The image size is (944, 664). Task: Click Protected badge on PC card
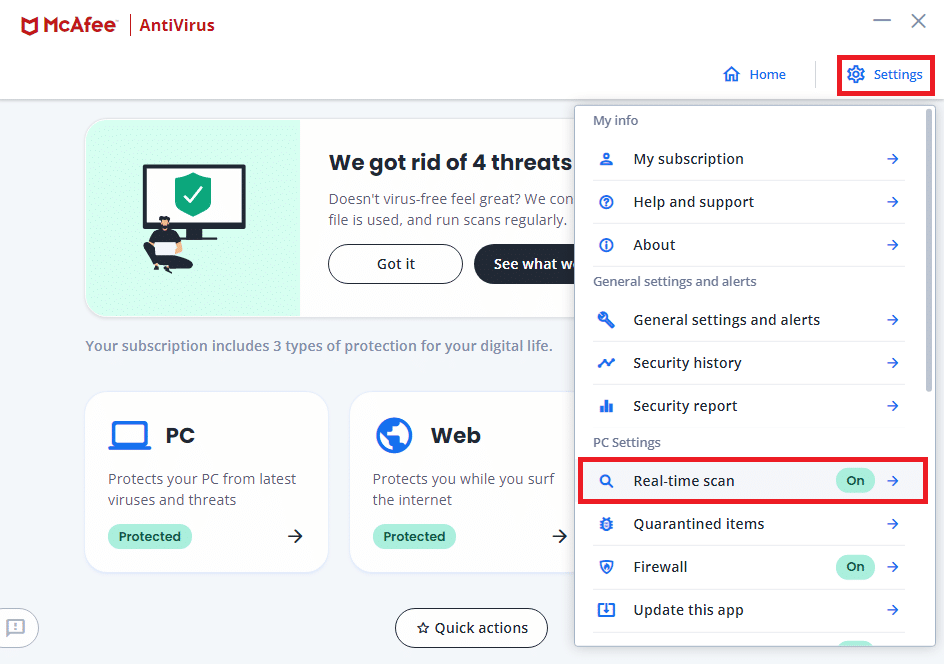pyautogui.click(x=150, y=536)
